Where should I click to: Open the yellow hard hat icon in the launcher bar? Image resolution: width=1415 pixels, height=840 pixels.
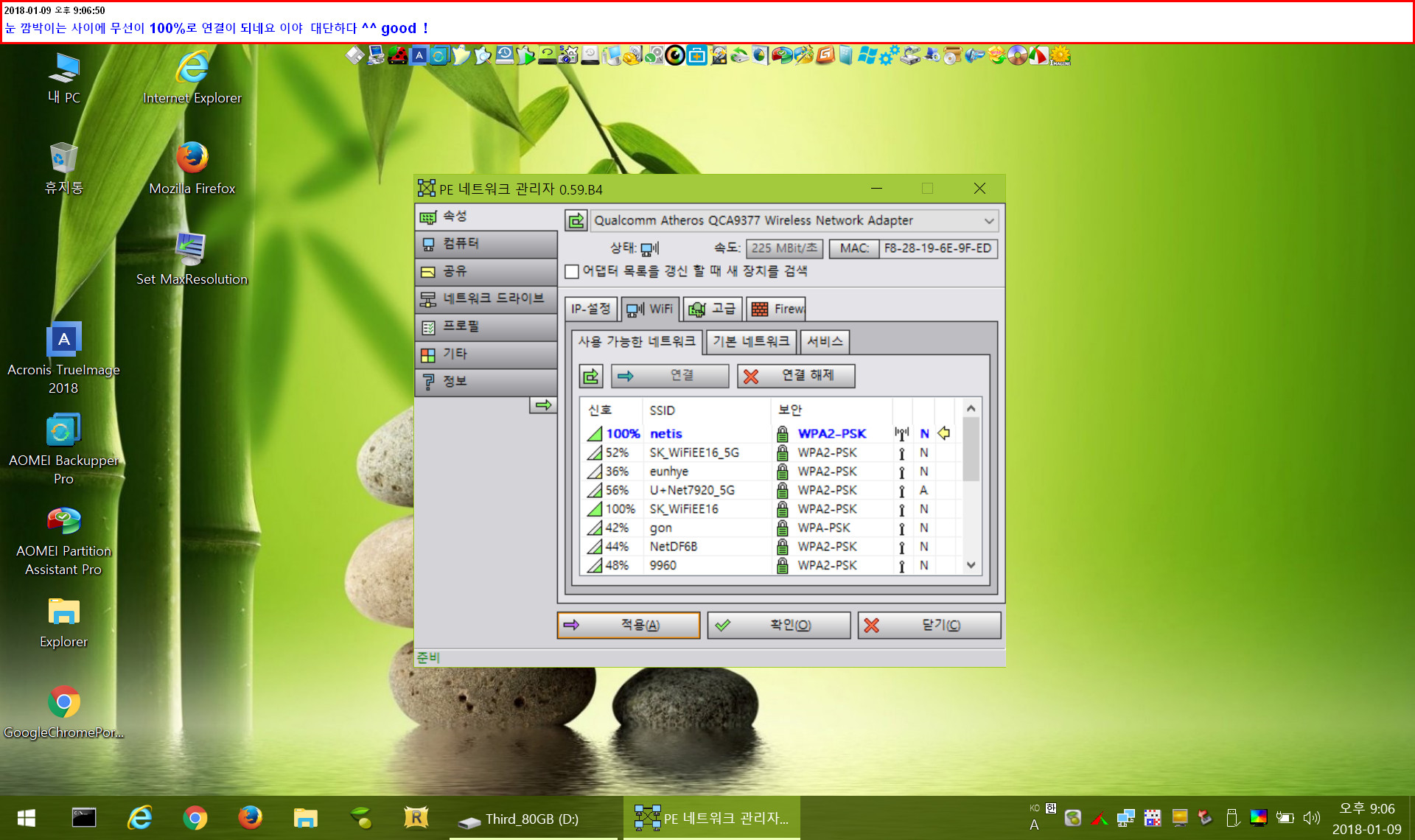[632, 56]
